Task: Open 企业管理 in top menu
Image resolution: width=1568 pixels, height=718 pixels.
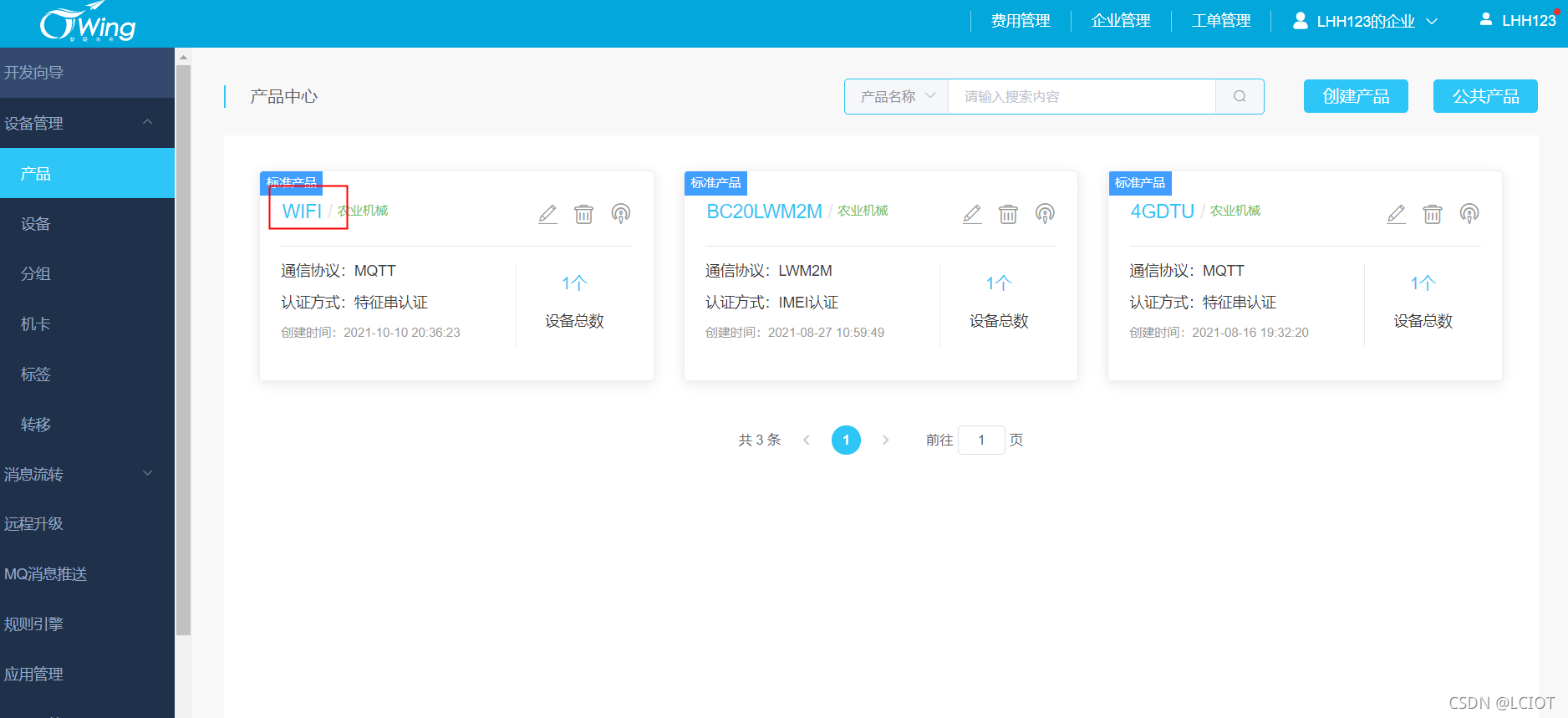Action: pos(1121,21)
